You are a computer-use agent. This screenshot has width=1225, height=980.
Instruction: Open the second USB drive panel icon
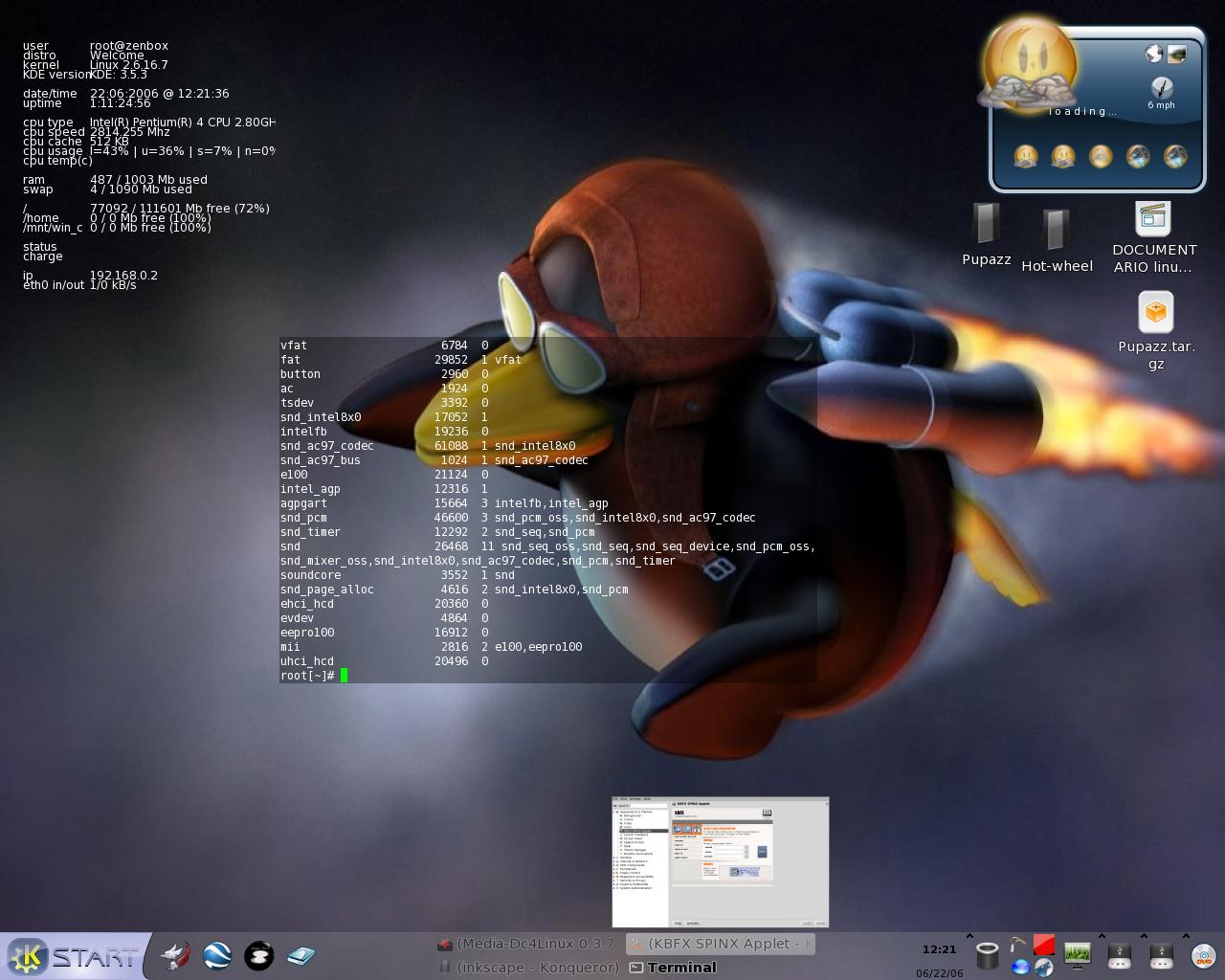coord(1161,955)
